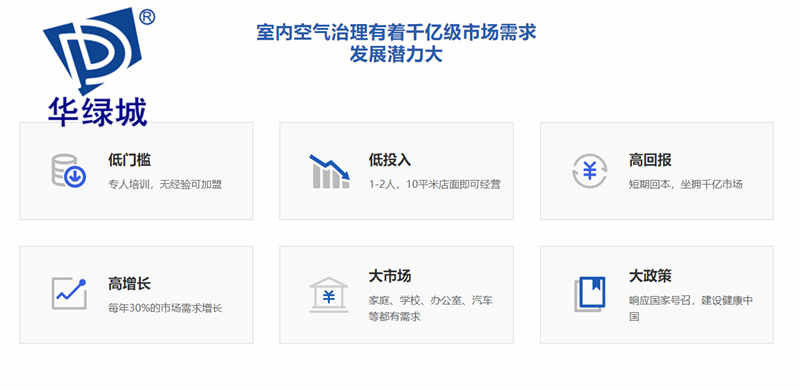The image size is (800, 390).
Task: Click the bookmark document icon for 大政策
Action: click(x=590, y=295)
